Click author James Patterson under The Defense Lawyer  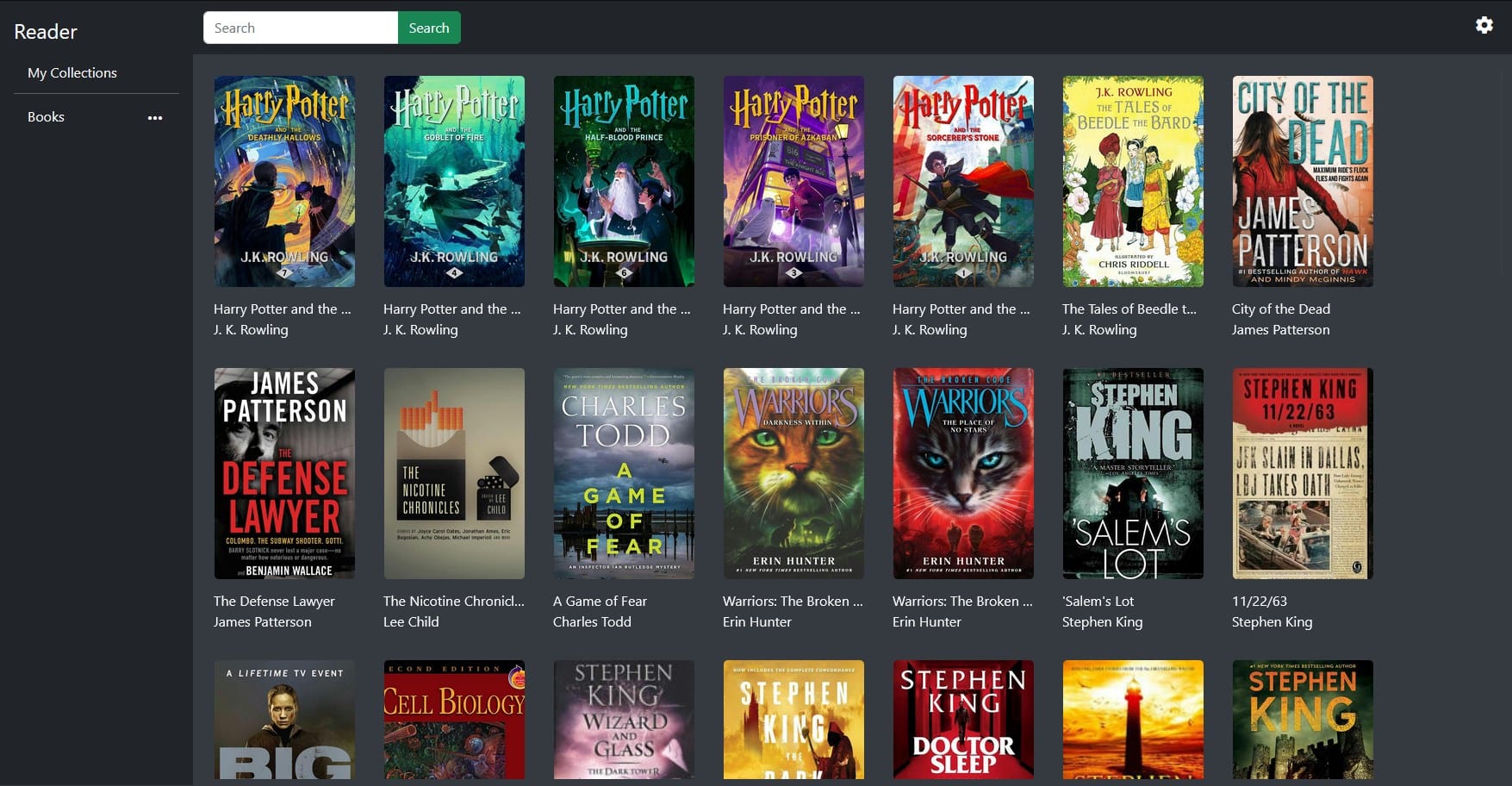point(263,621)
